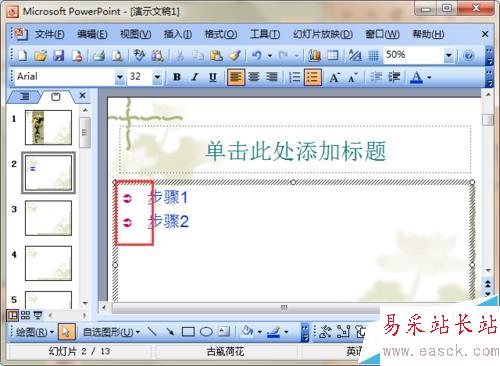Select the Rectangle drawing tool
Image resolution: width=500 pixels, height=366 pixels.
click(188, 331)
